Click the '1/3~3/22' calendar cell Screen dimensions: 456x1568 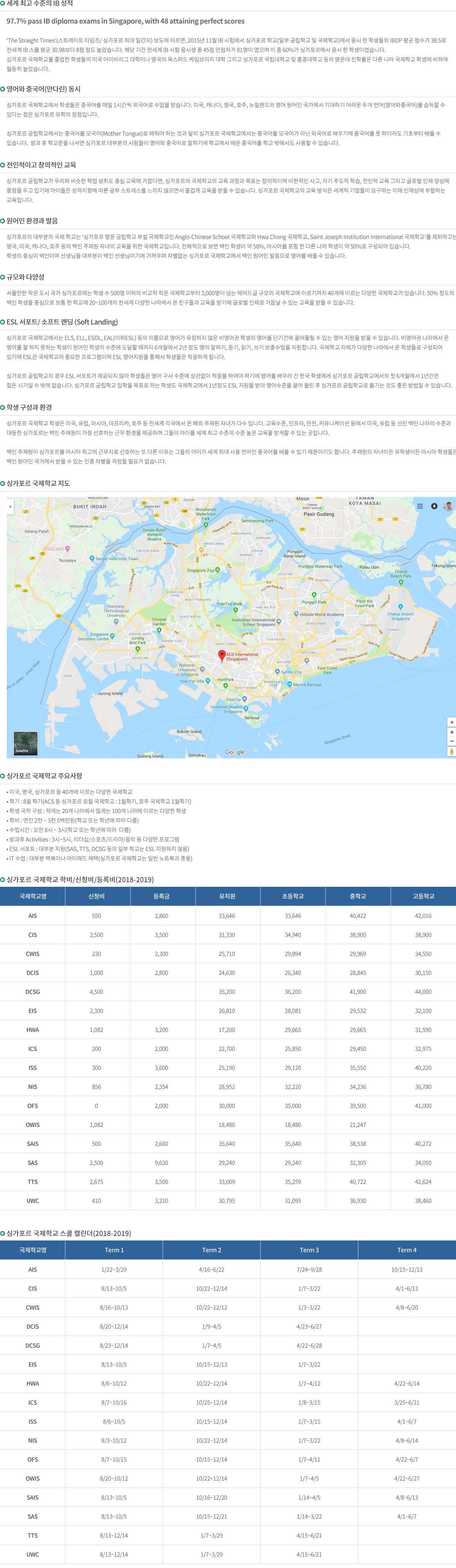click(x=309, y=1307)
